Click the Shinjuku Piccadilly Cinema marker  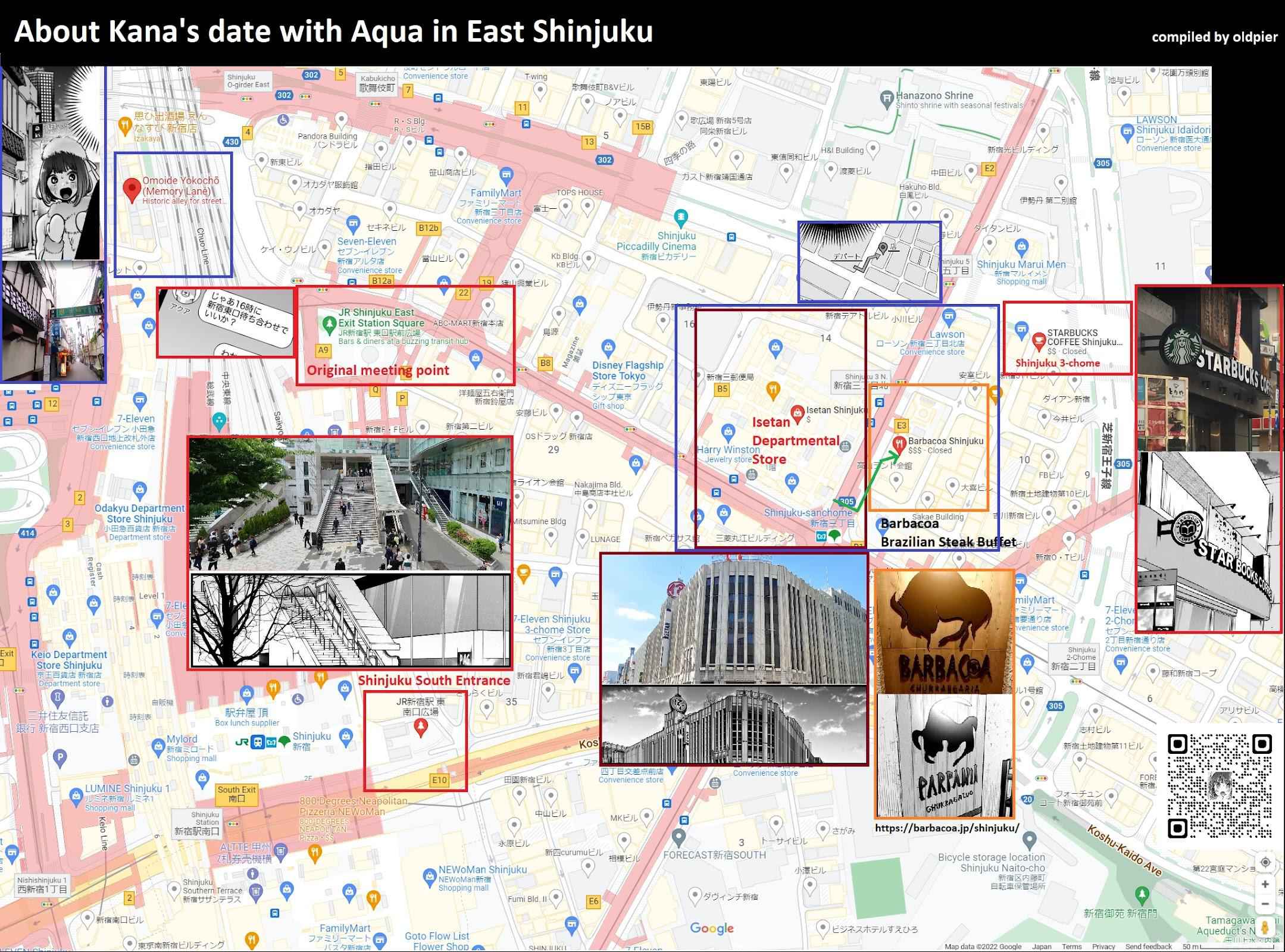681,217
